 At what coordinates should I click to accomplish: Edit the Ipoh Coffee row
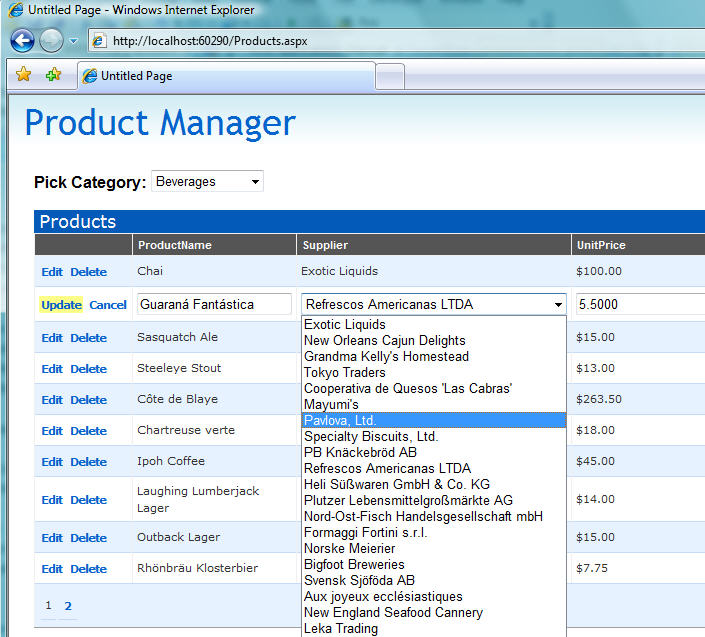click(x=52, y=462)
